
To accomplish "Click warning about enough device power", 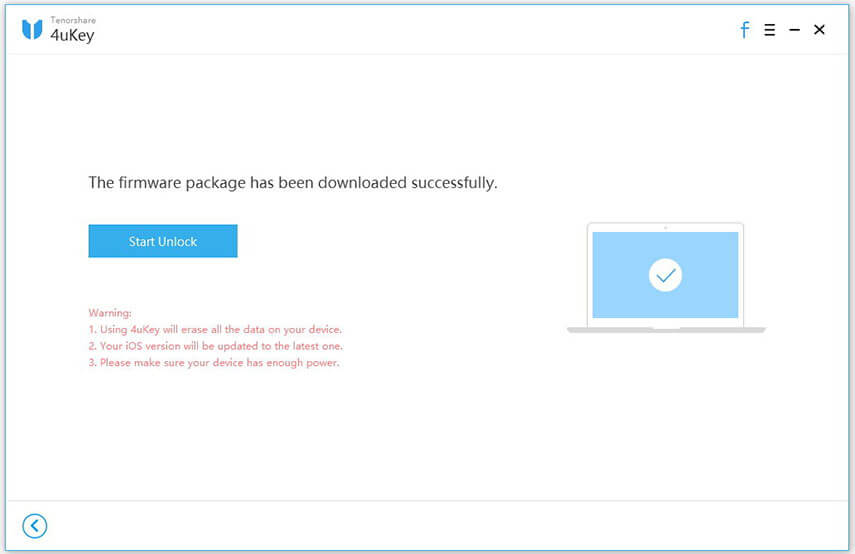I will point(214,363).
